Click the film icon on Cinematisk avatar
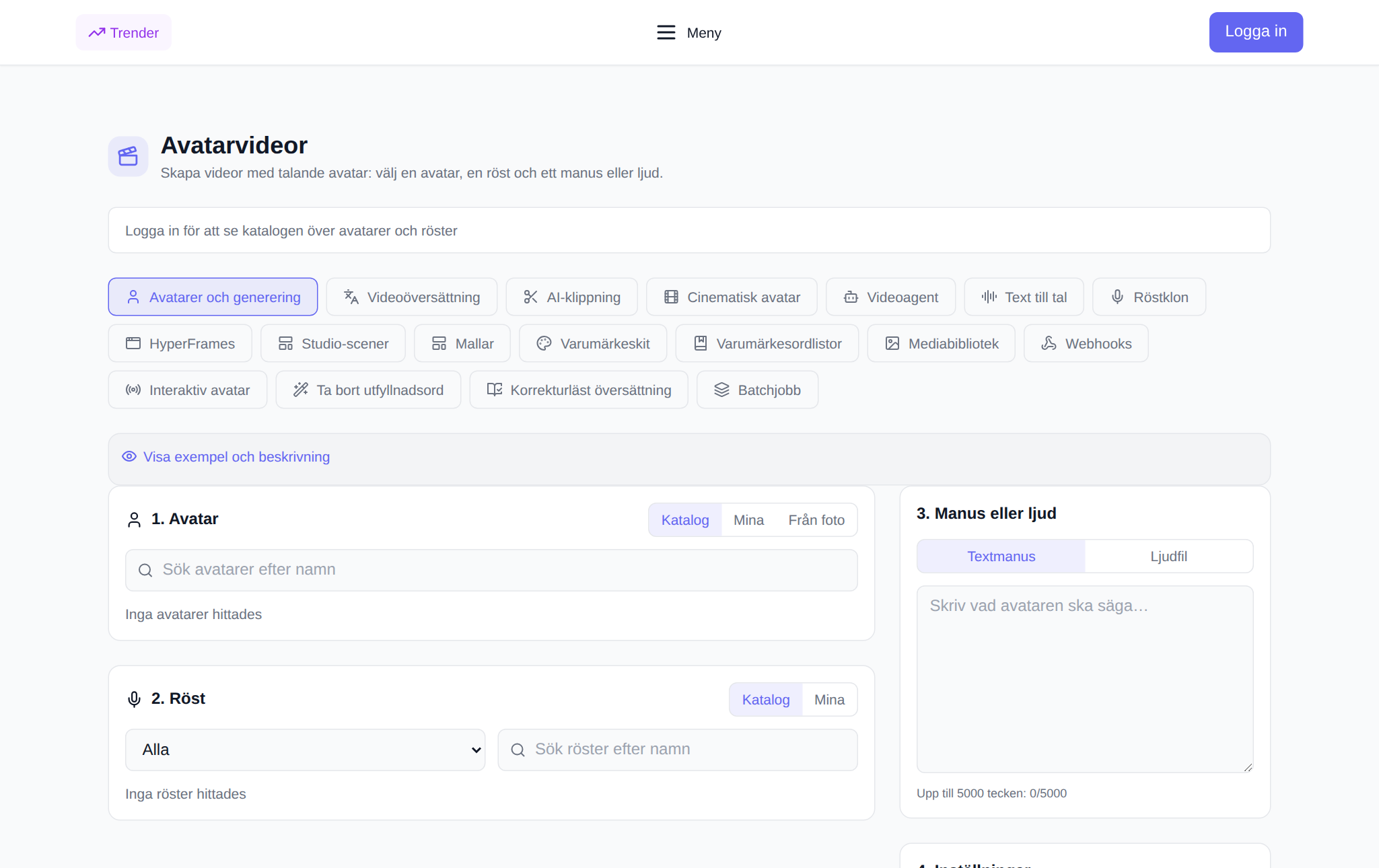The height and width of the screenshot is (868, 1379). [671, 297]
